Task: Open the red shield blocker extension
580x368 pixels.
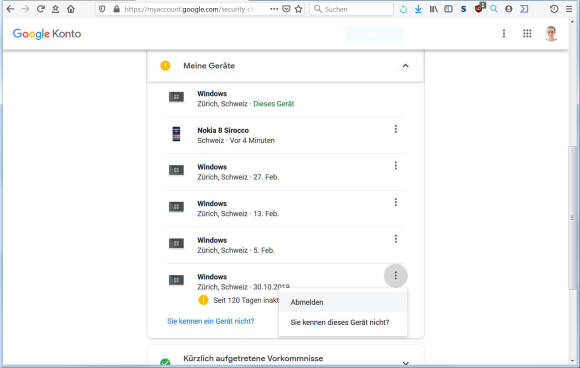Action: coord(479,8)
